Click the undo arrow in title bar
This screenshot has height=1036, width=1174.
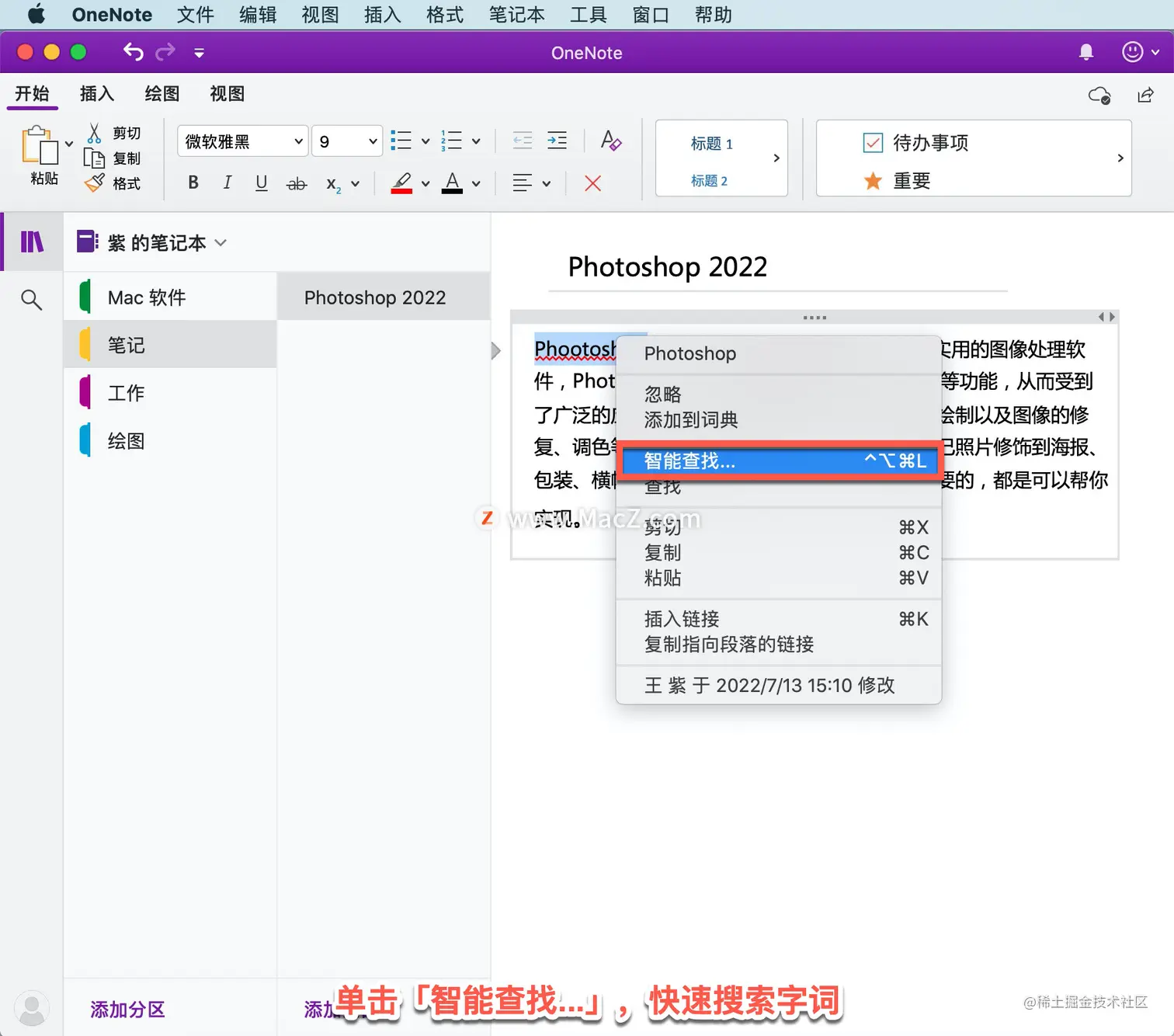click(x=134, y=52)
